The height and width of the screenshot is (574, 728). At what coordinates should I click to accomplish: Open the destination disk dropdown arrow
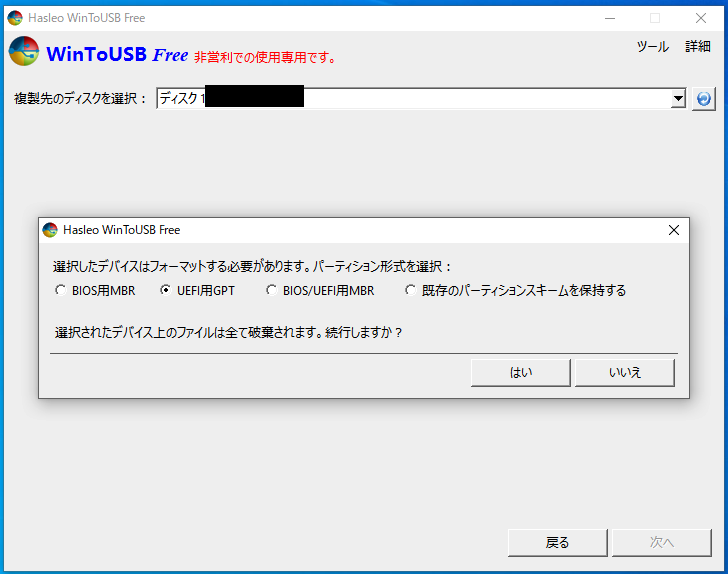click(678, 98)
